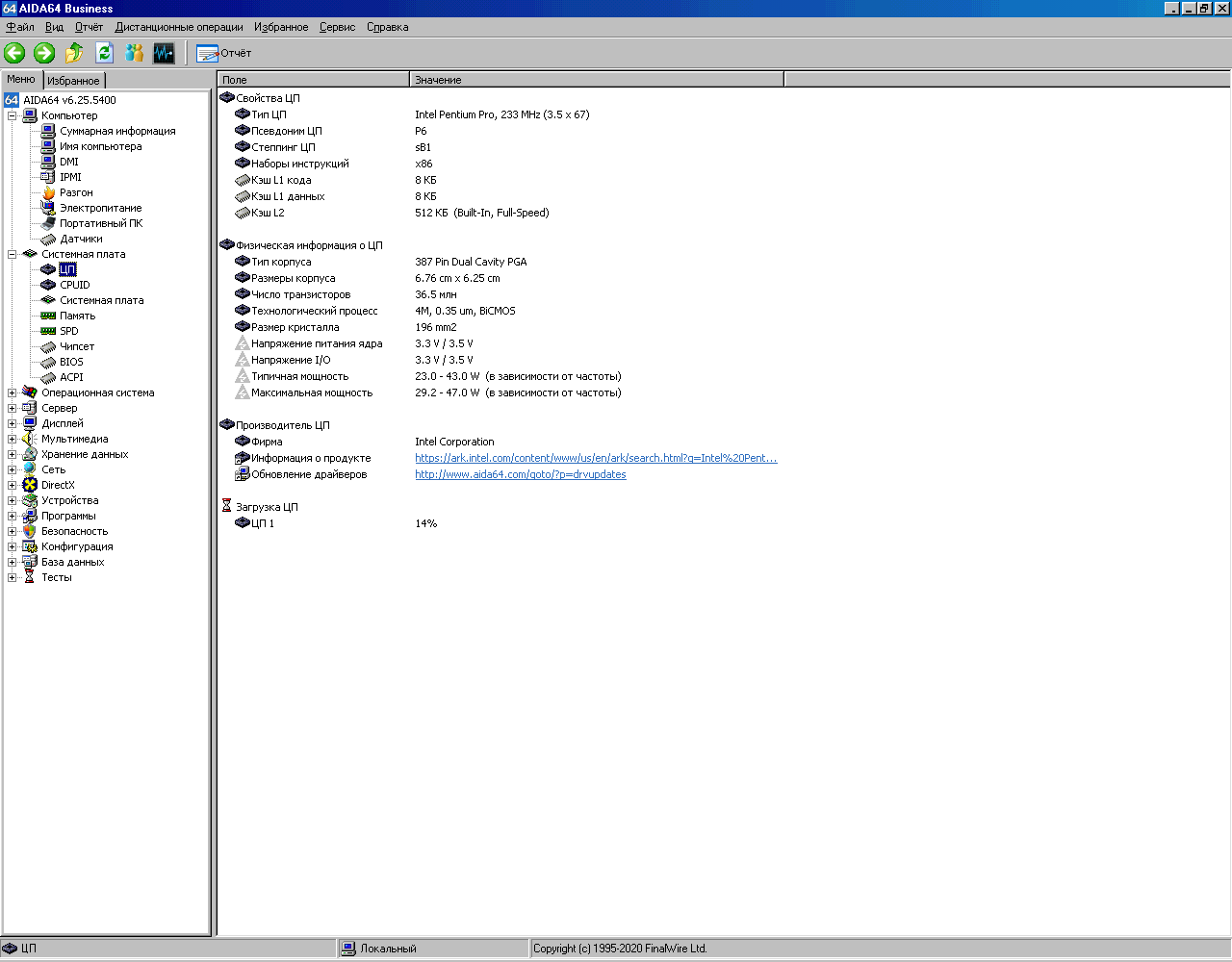1232x962 pixels.
Task: Switch to the Избранное tab in the left pane
Action: [73, 81]
